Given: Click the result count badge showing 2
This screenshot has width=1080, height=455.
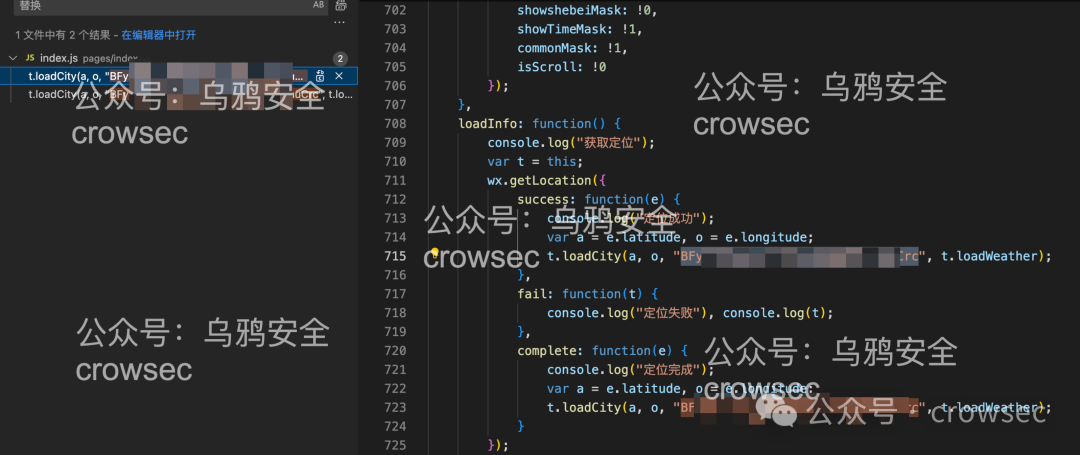Looking at the screenshot, I should (340, 59).
